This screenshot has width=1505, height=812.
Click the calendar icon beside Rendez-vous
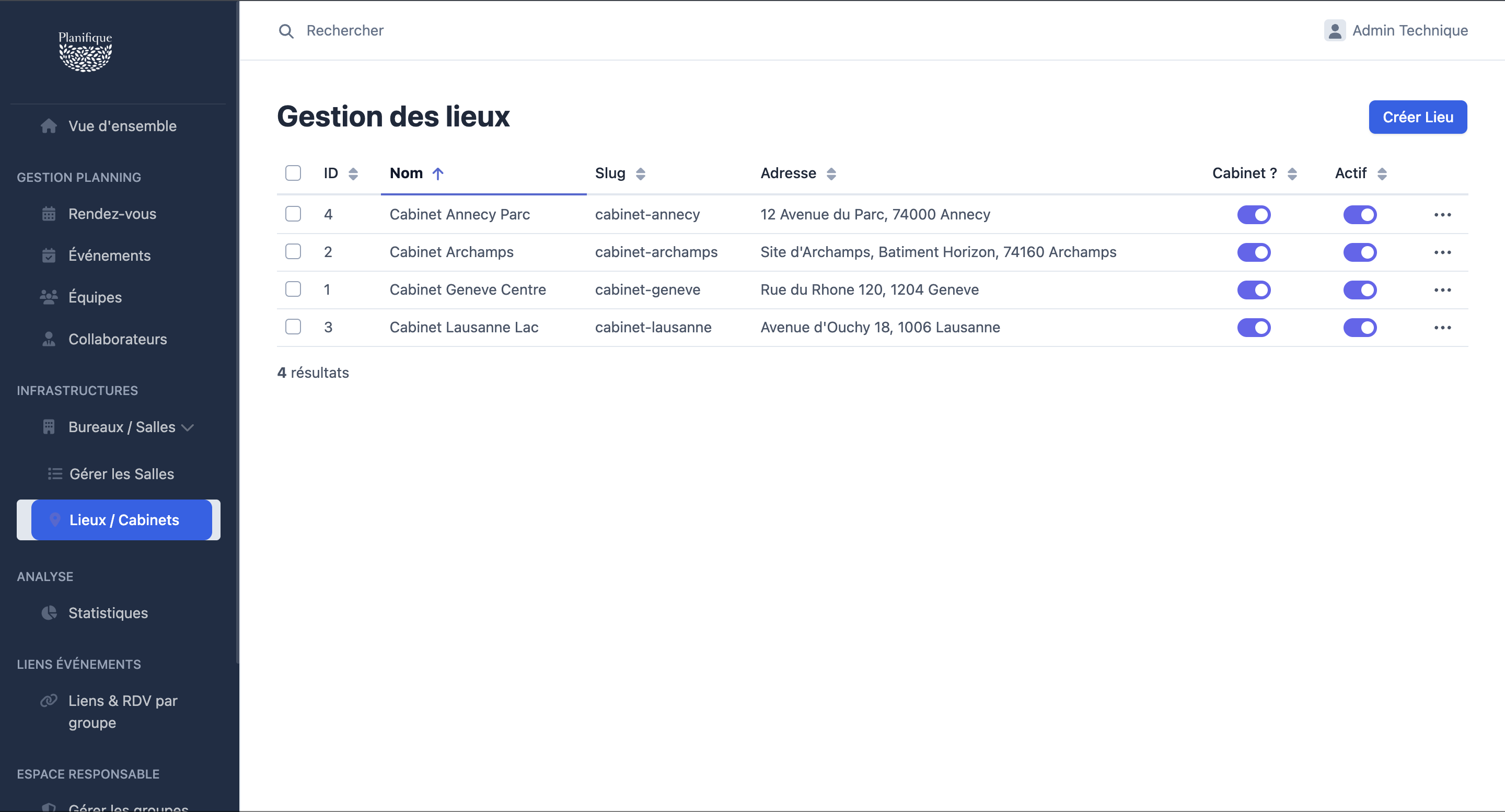[x=49, y=214]
